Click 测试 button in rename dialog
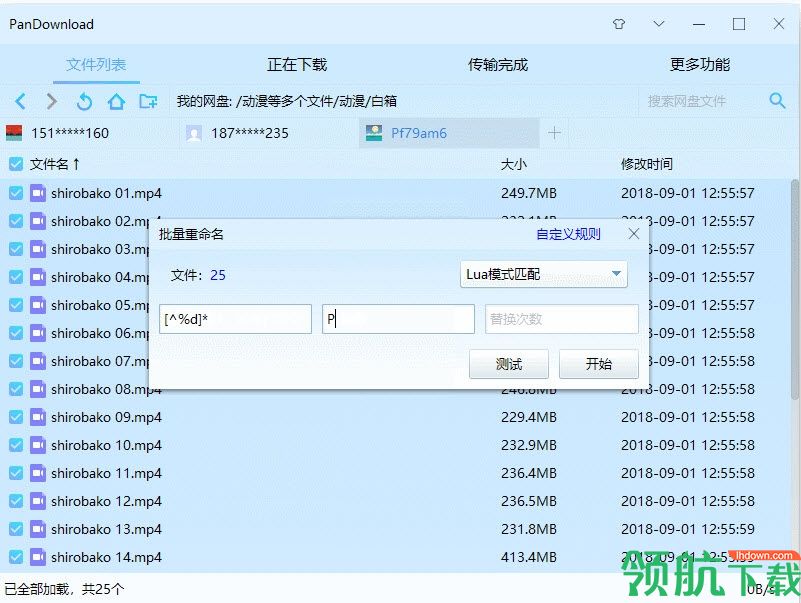Viewport: 801px width, 603px height. [x=509, y=364]
